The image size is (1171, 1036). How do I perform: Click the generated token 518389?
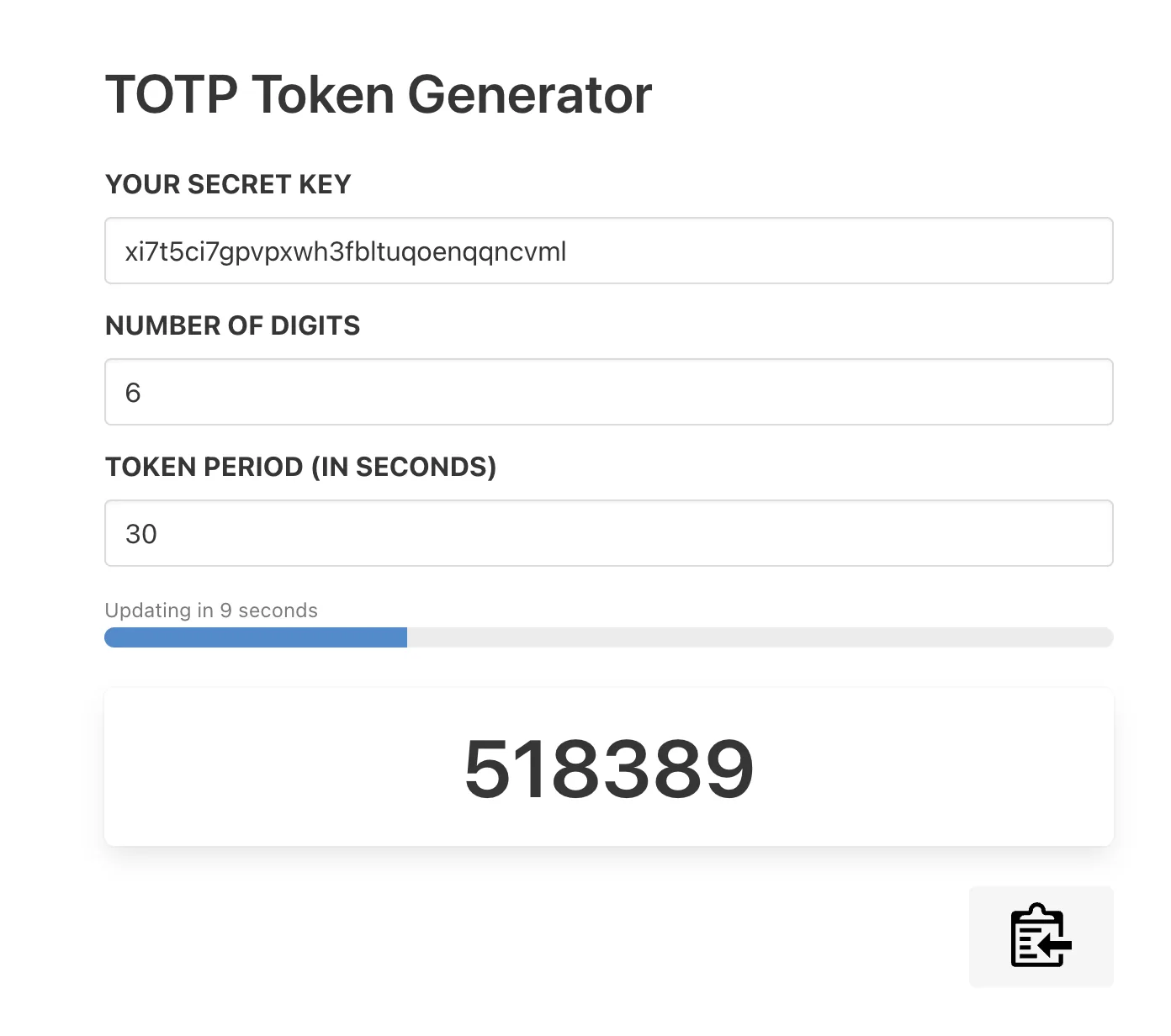pyautogui.click(x=608, y=769)
